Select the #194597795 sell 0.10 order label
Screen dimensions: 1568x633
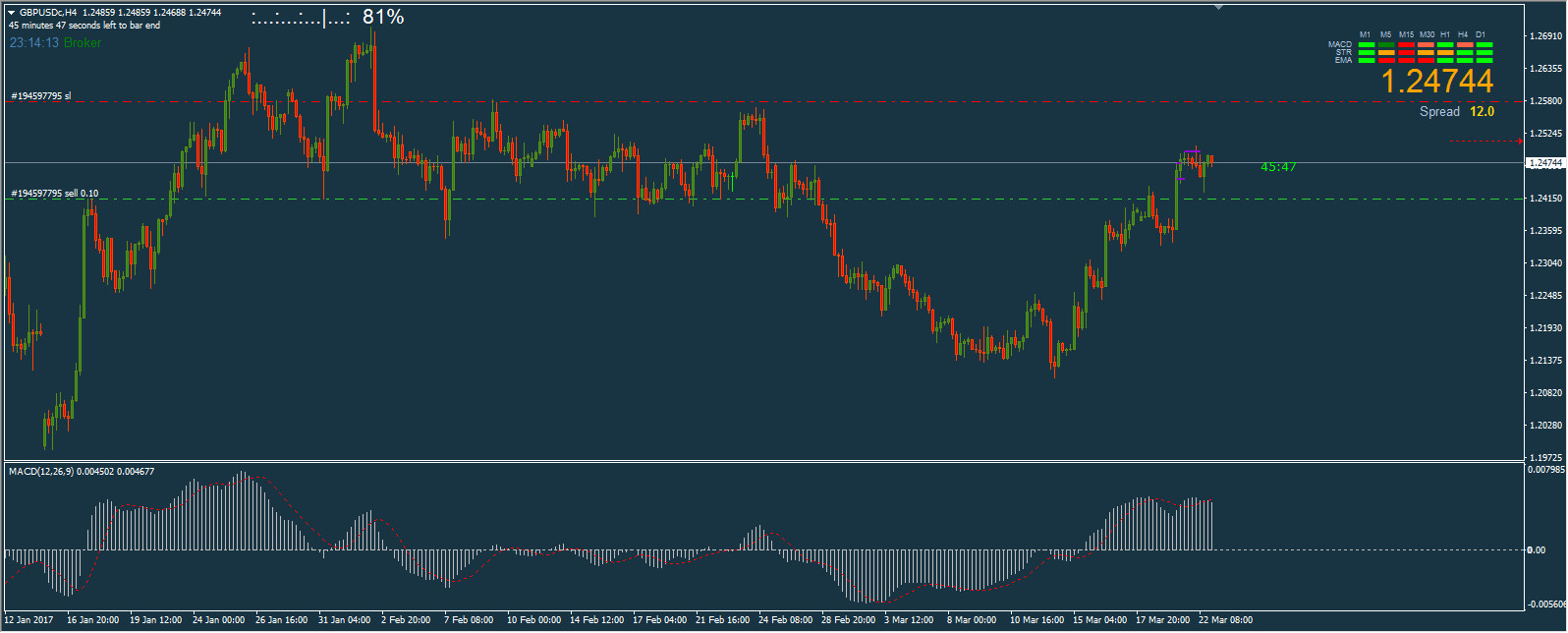[54, 194]
